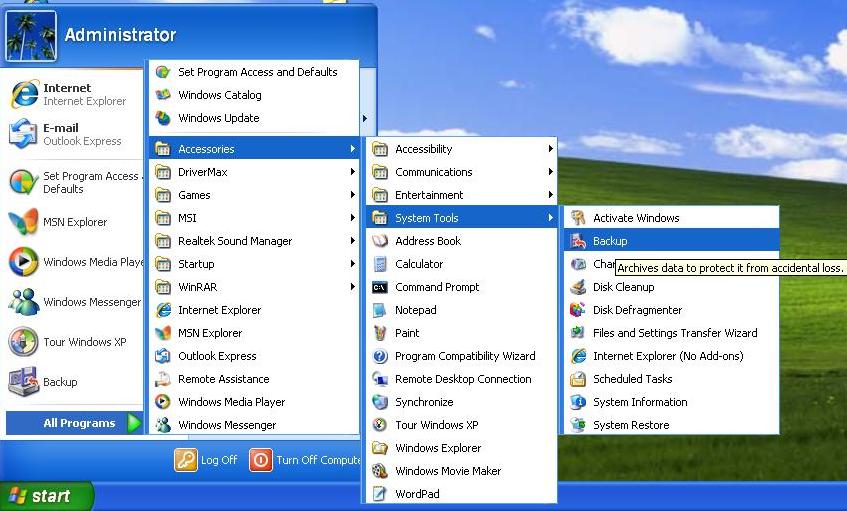847x511 pixels.
Task: Launch Notepad from Accessories menu
Action: [x=461, y=310]
